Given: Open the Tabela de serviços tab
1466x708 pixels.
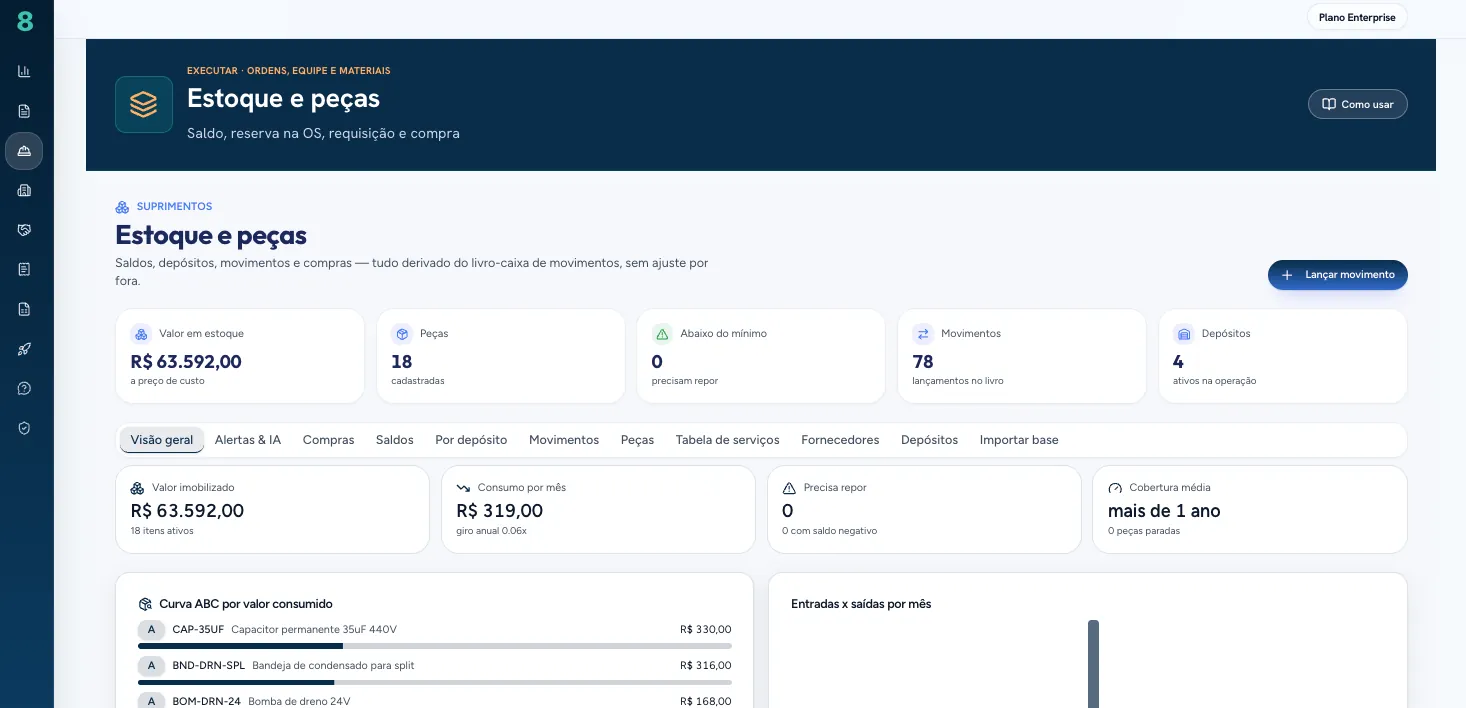Looking at the screenshot, I should 727,440.
